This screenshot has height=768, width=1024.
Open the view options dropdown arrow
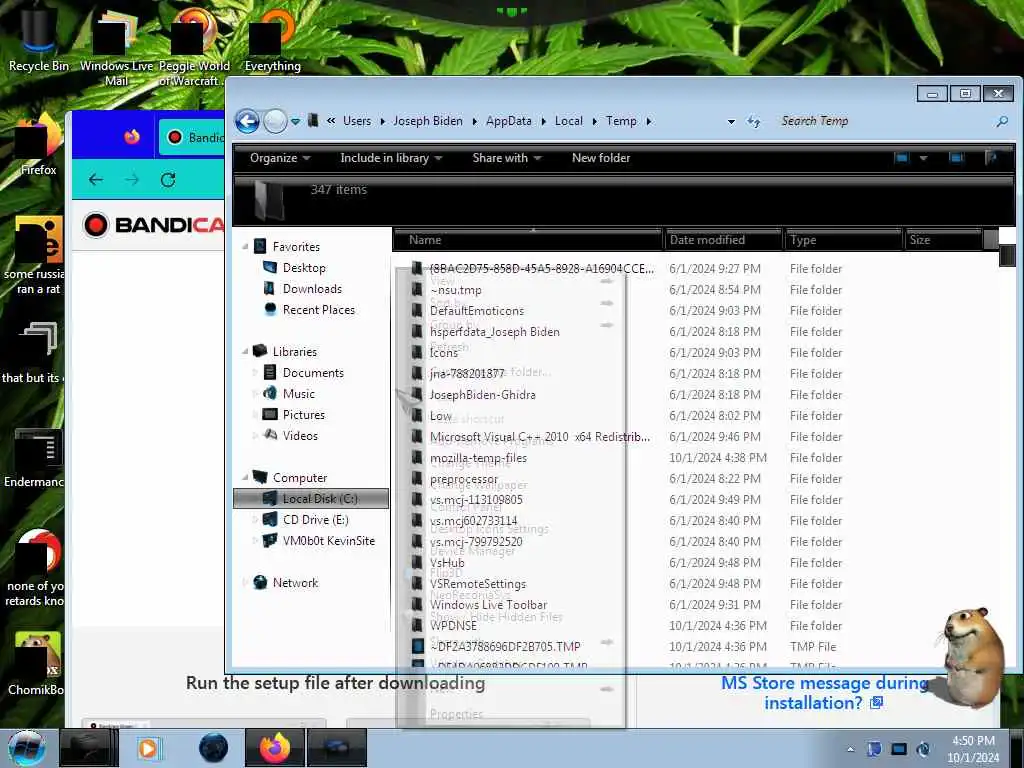tap(923, 158)
